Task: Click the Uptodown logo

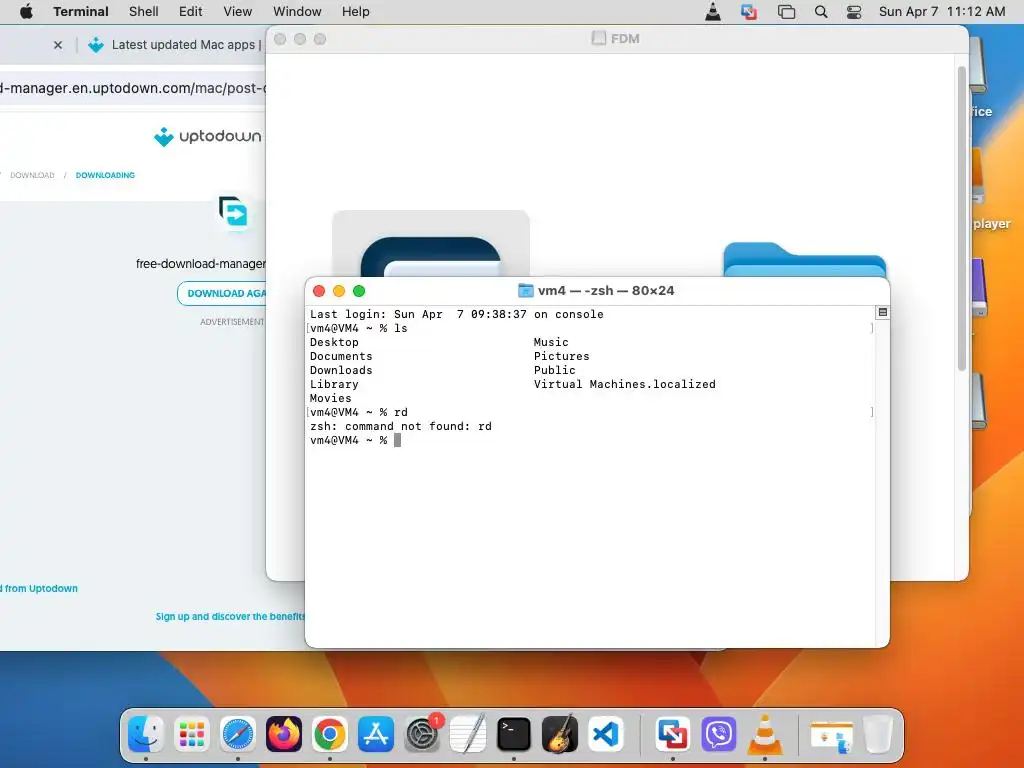Action: click(x=208, y=136)
